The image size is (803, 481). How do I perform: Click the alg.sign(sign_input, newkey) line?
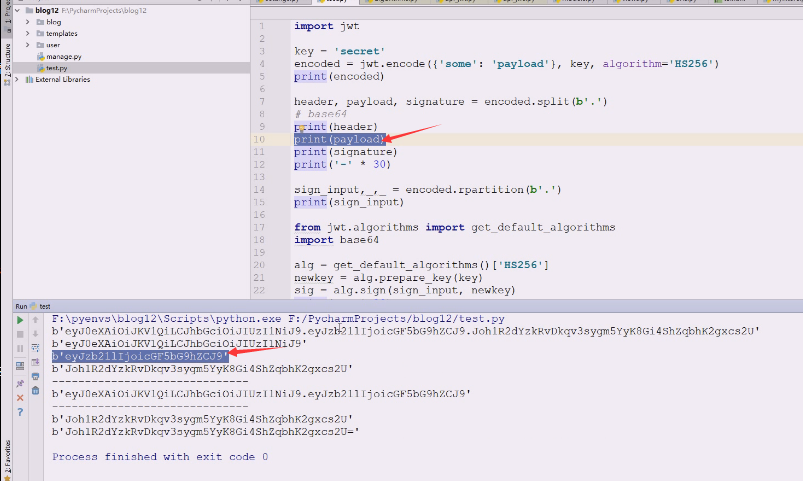(405, 290)
